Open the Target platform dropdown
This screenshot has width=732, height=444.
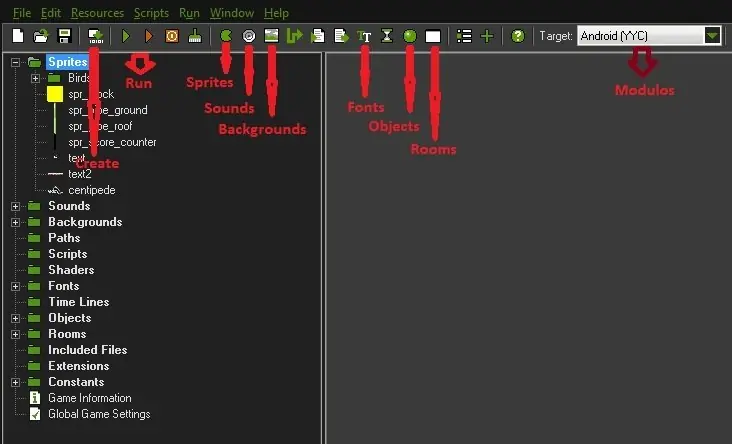pyautogui.click(x=712, y=35)
